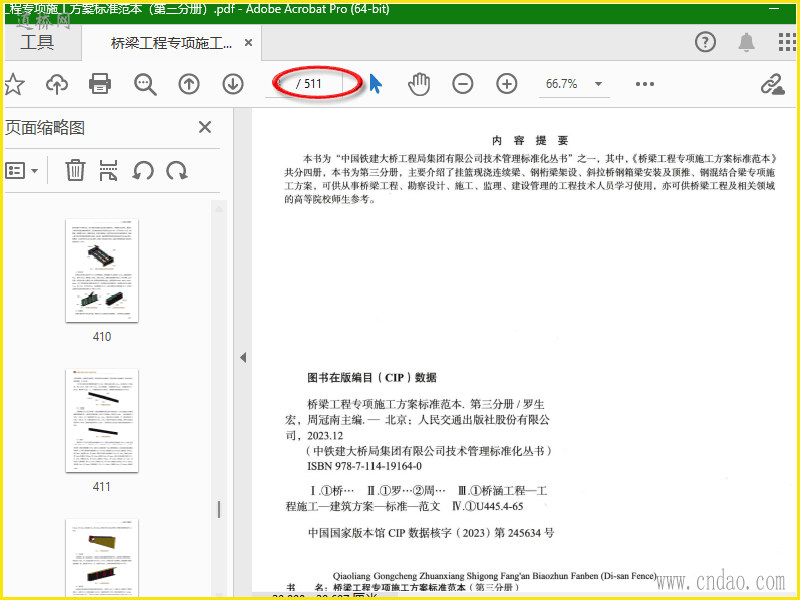Screen dimensions: 800x600
Task: Activate the selection arrow tool
Action: 376,84
